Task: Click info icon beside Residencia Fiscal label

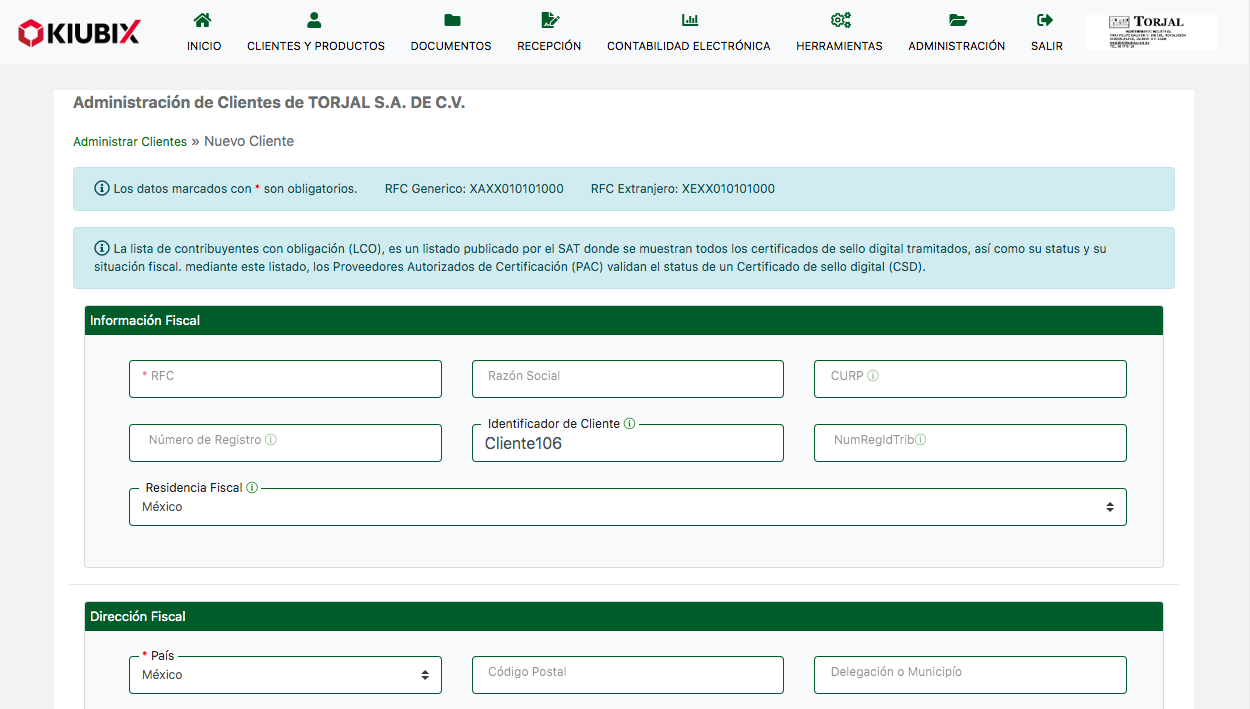Action: click(252, 488)
